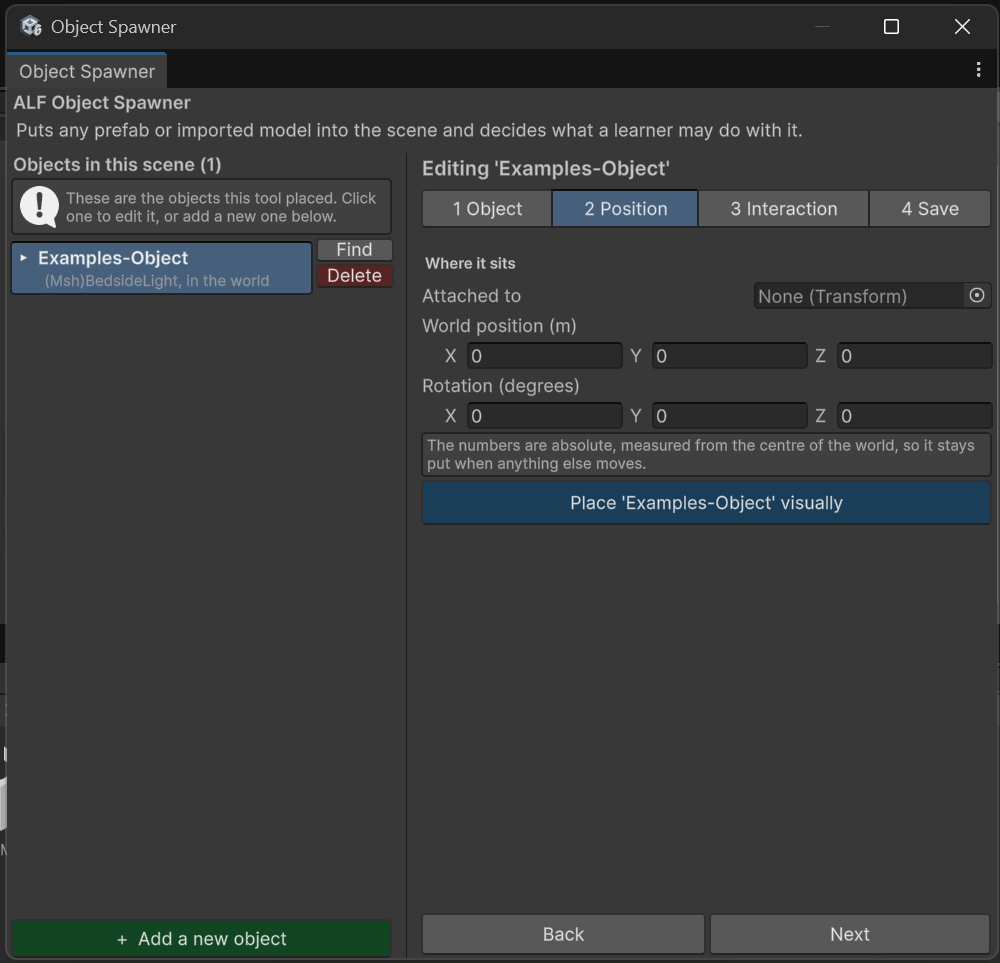Delete the Examples-Object entry
The height and width of the screenshot is (963, 1000).
click(x=355, y=276)
